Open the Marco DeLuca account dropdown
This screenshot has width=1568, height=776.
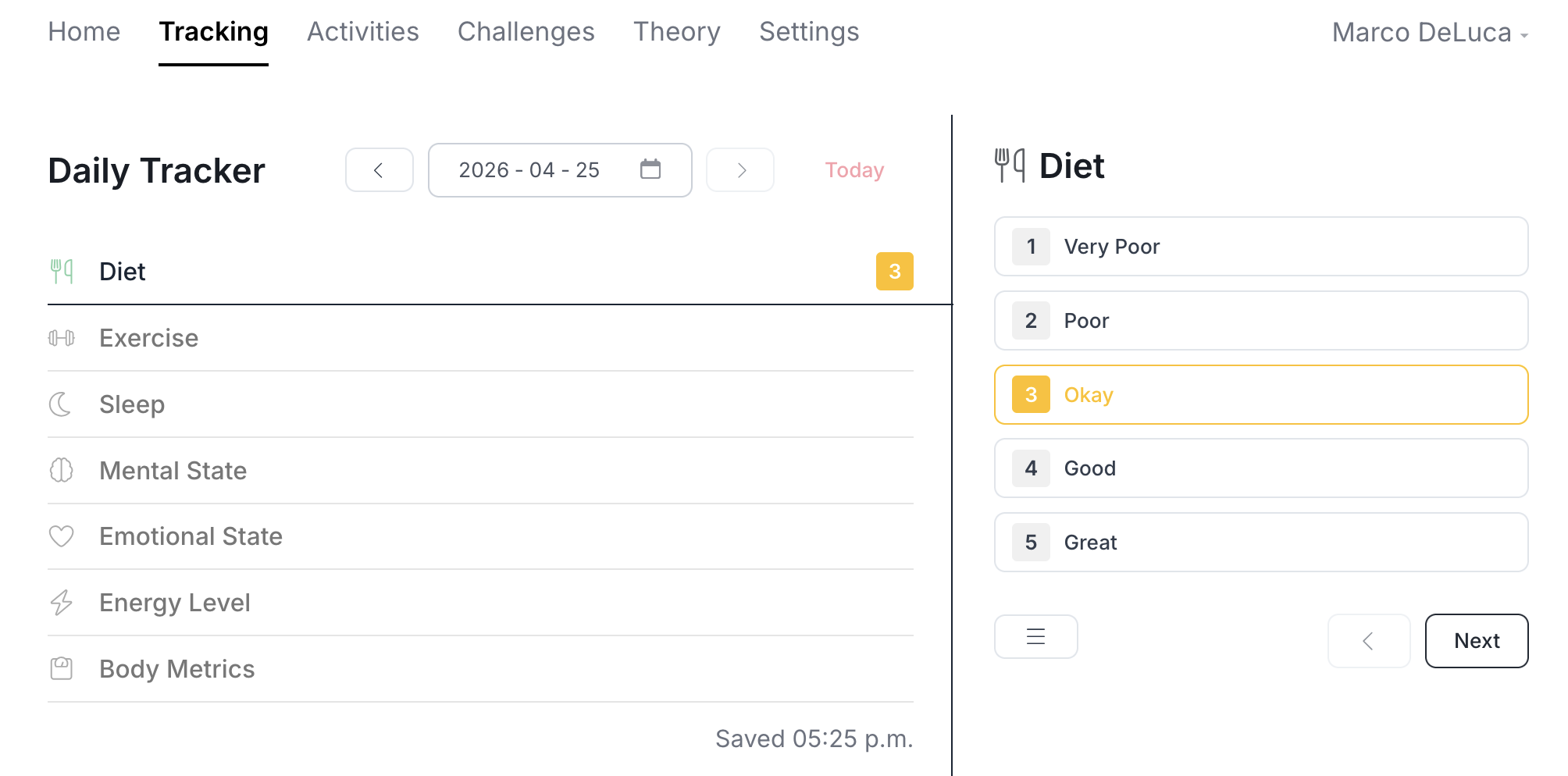1429,33
